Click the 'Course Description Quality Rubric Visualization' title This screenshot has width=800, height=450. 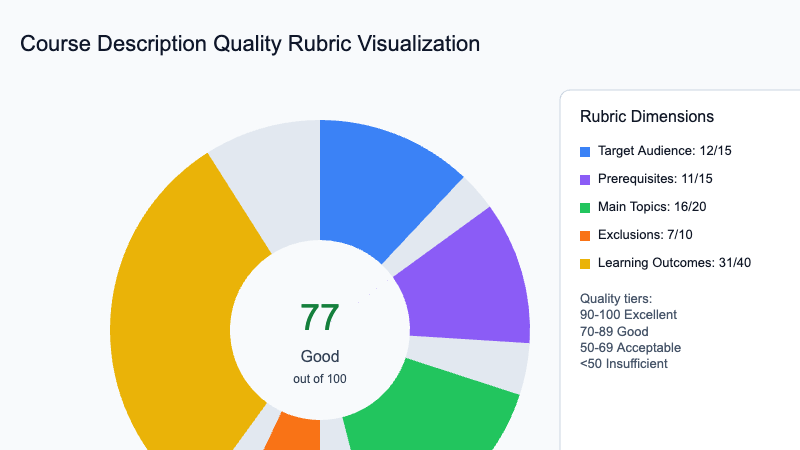click(250, 44)
